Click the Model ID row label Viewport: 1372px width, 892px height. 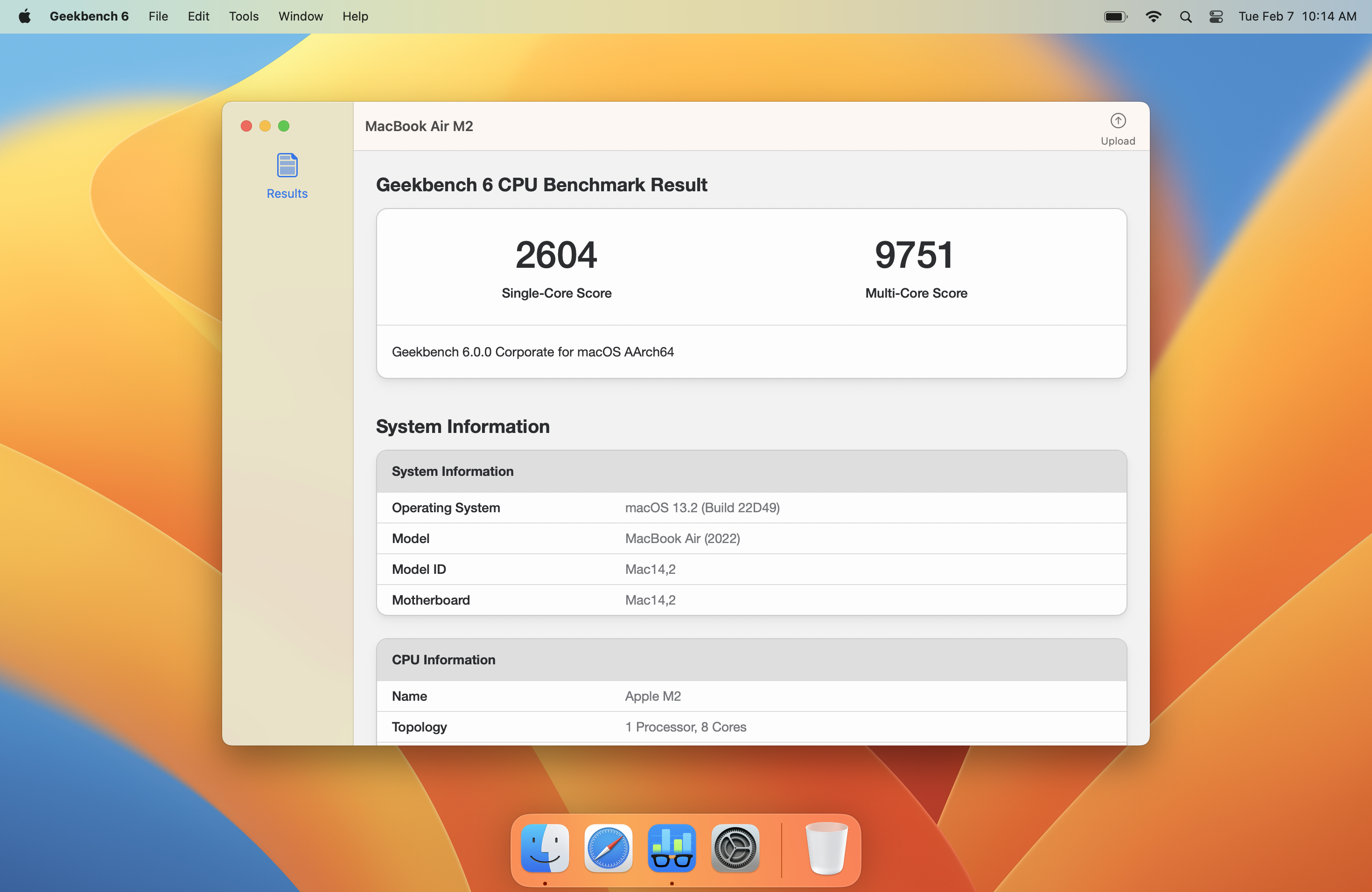(x=419, y=569)
